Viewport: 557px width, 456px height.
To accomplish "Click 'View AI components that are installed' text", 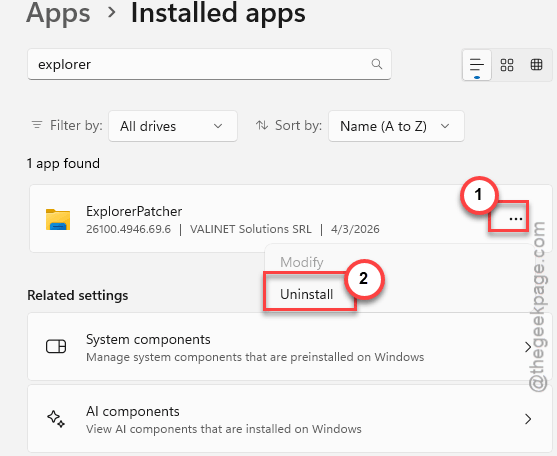I will (x=224, y=429).
